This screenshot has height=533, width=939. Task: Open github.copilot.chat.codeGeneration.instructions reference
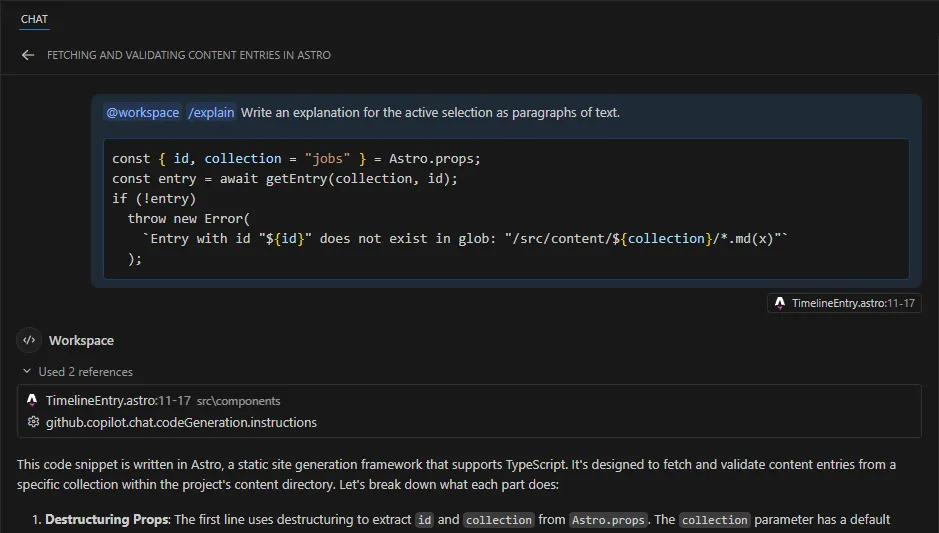[469, 422]
